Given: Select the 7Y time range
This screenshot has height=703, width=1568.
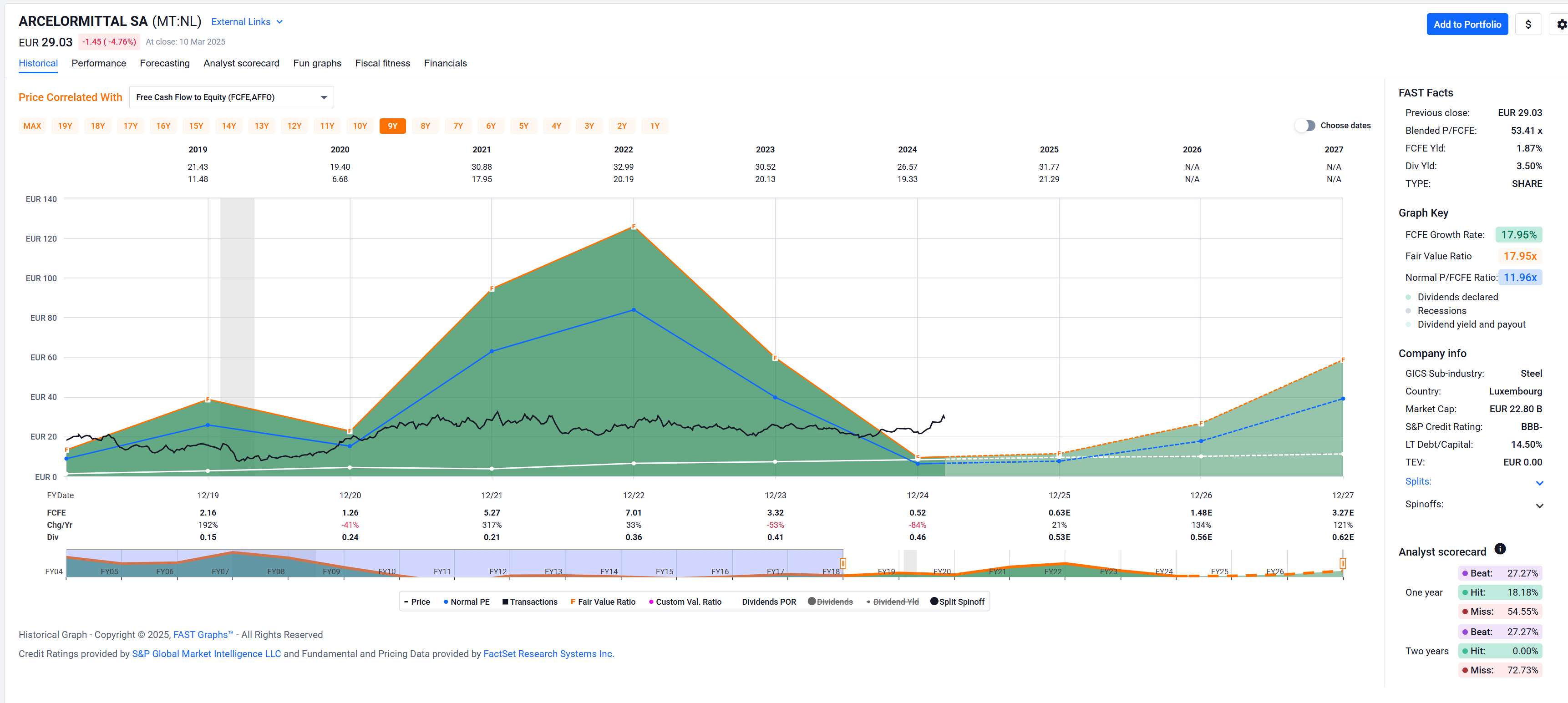Looking at the screenshot, I should click(458, 126).
